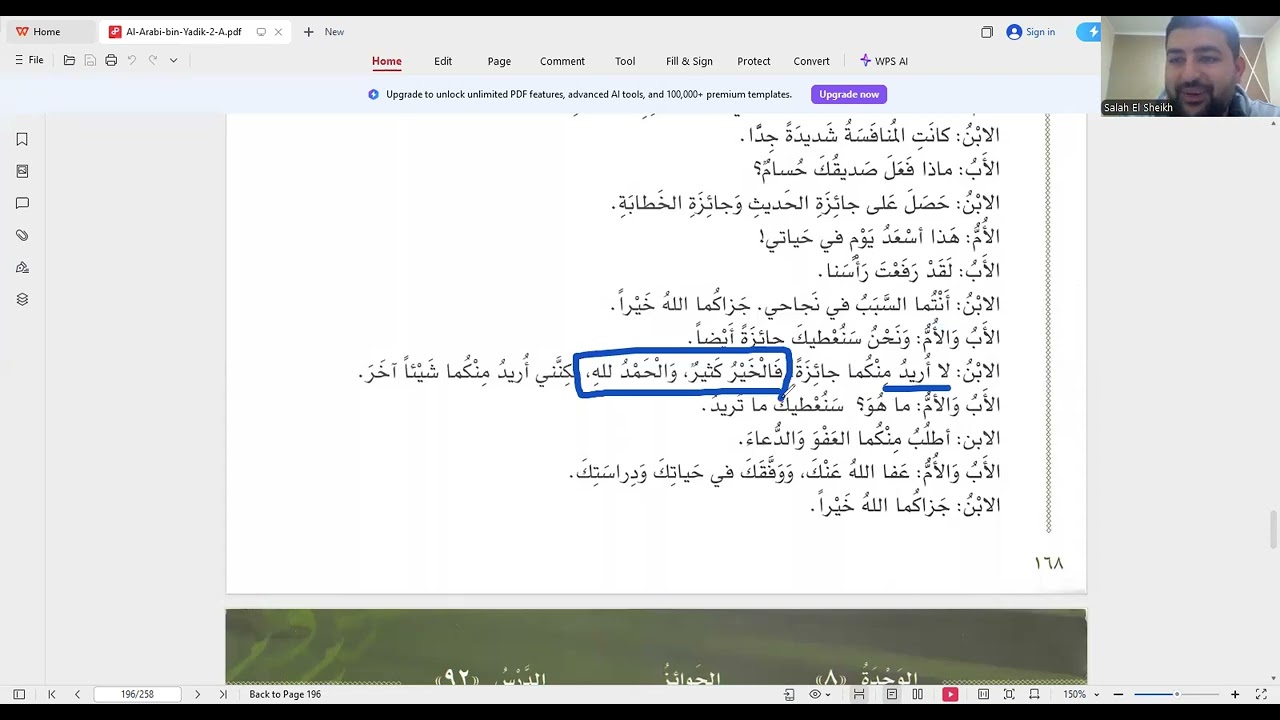Zoom in with the plus button

[x=1235, y=694]
